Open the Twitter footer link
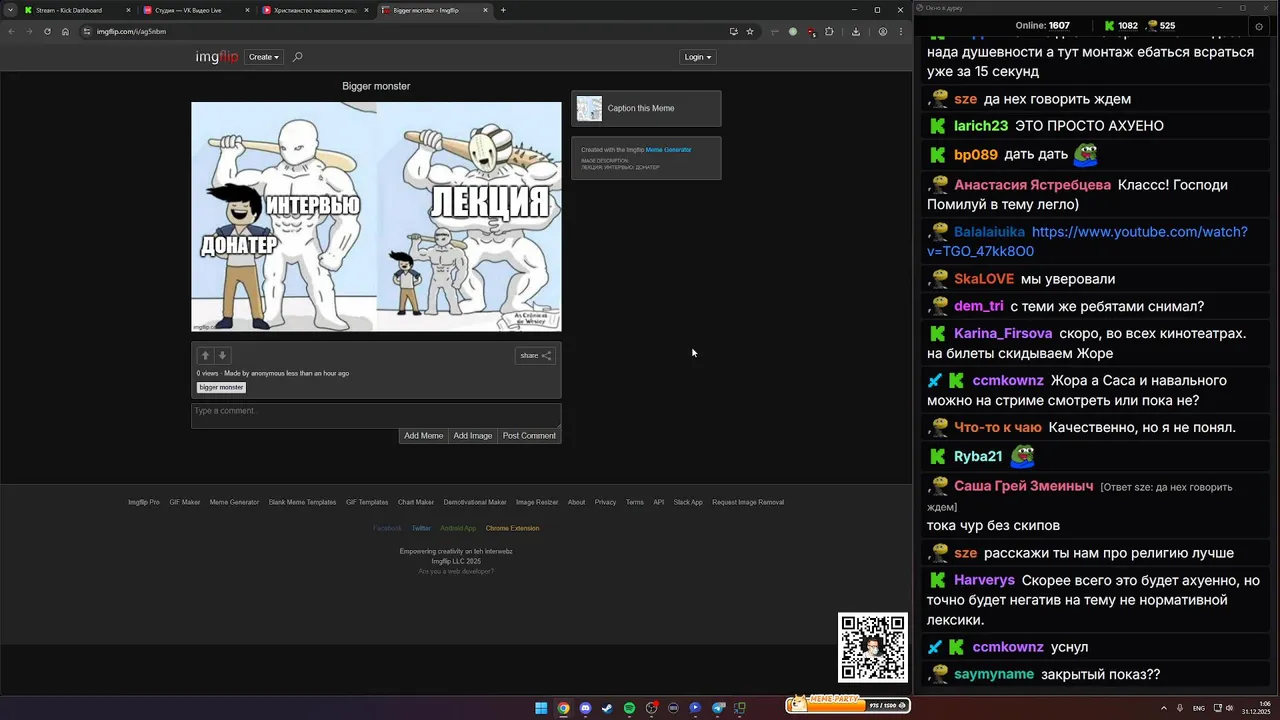 tap(421, 528)
